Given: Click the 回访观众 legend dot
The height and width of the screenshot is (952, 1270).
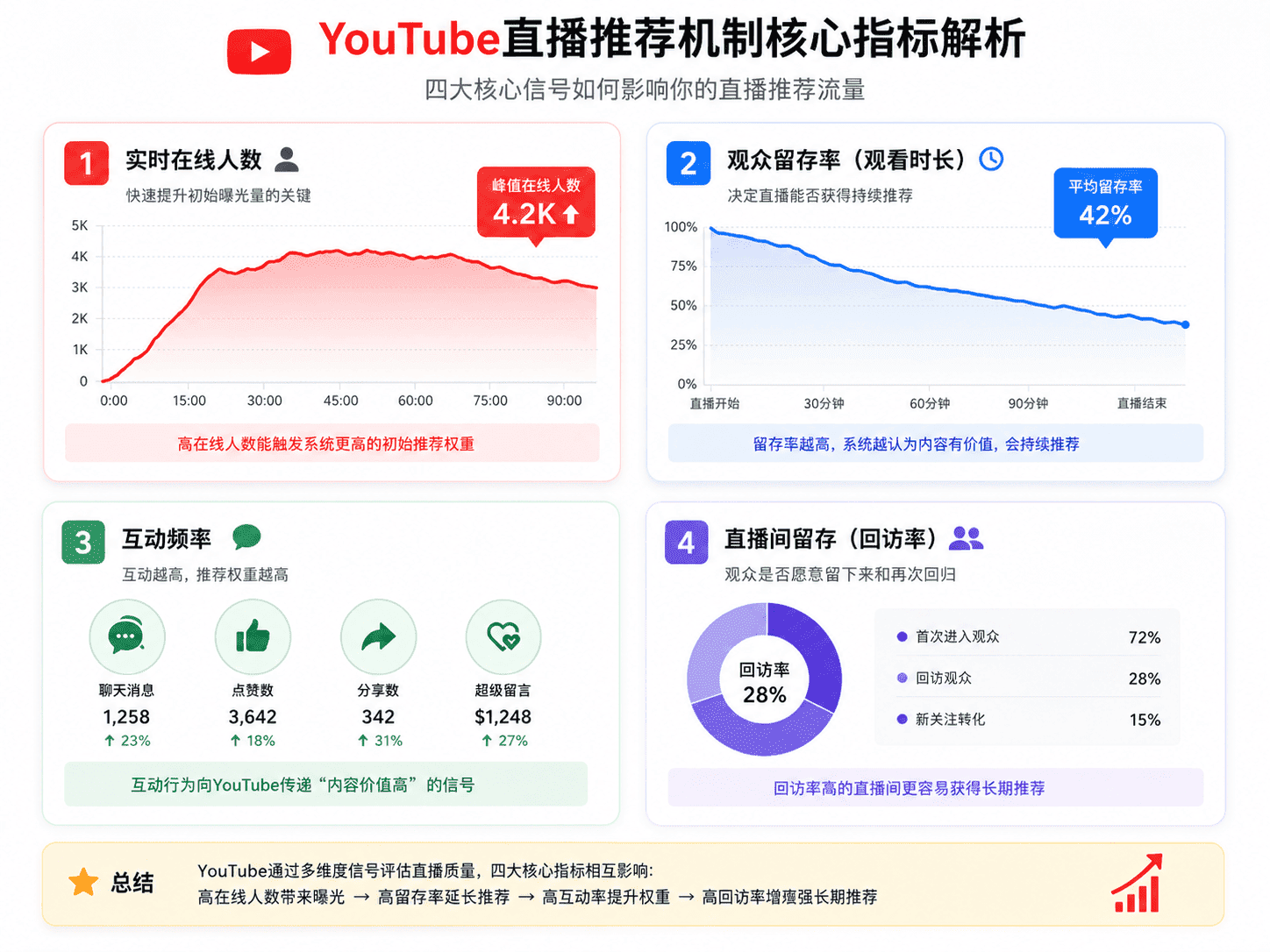Looking at the screenshot, I should (x=902, y=678).
